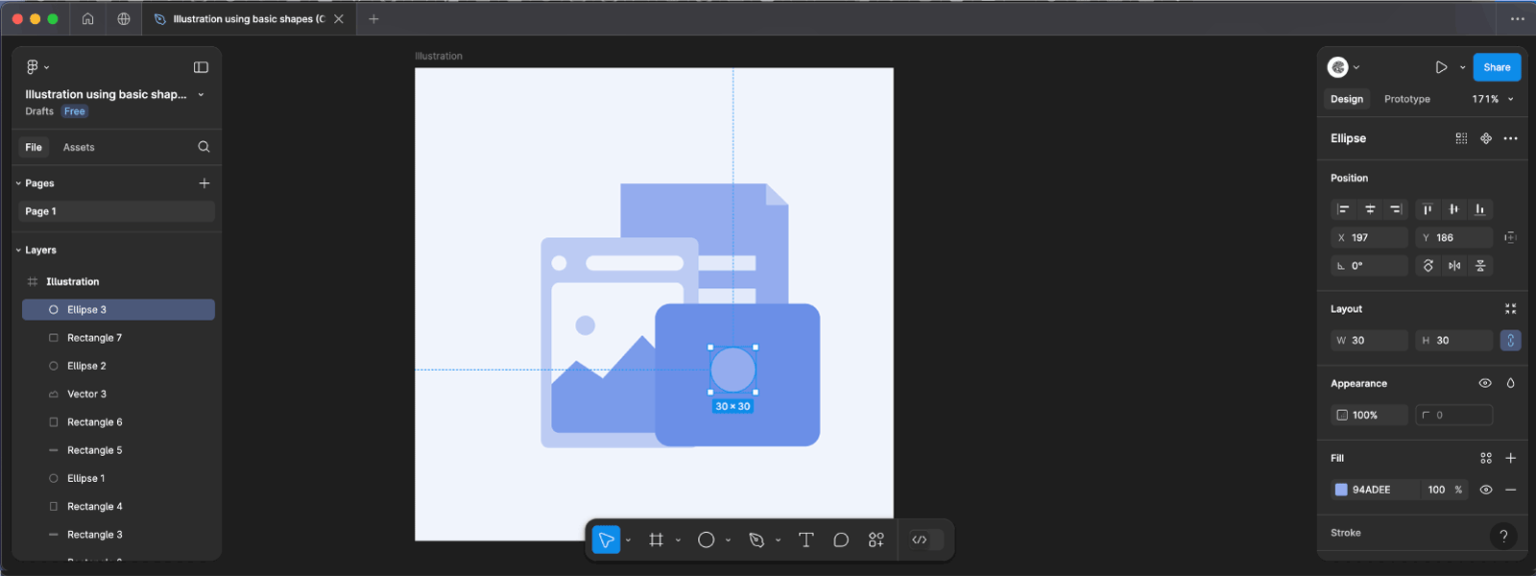Select the Frame tool in the bottom toolbar
Screen dimensions: 1536x576
657,540
